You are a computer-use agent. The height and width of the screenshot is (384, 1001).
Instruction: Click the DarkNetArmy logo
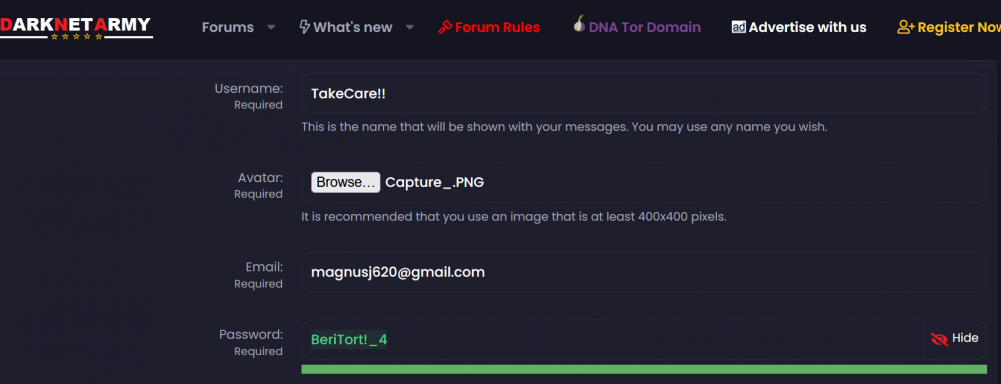76,28
